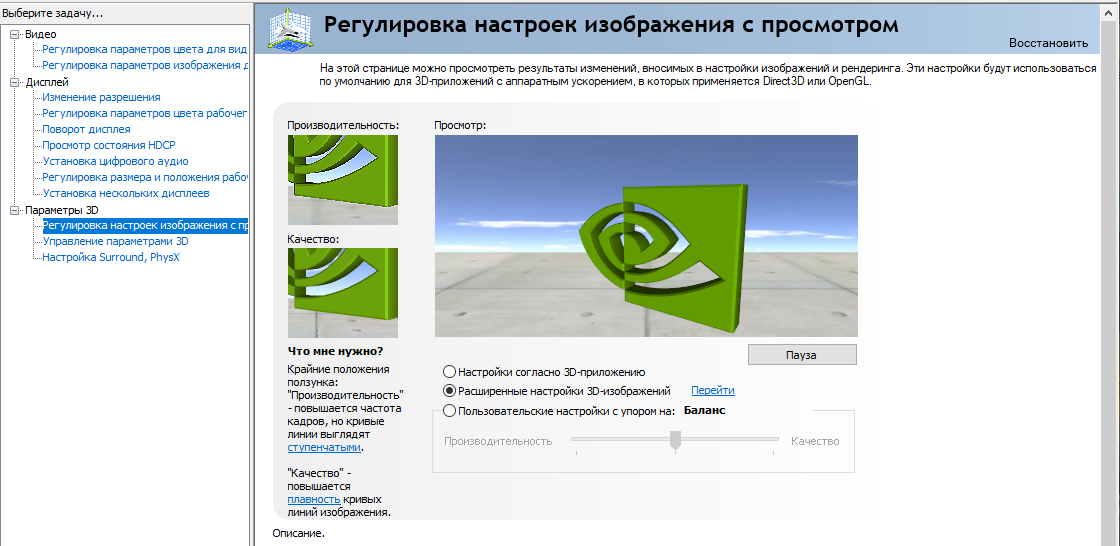Select Расширенные настройки 3D-изображений radio

click(x=449, y=391)
